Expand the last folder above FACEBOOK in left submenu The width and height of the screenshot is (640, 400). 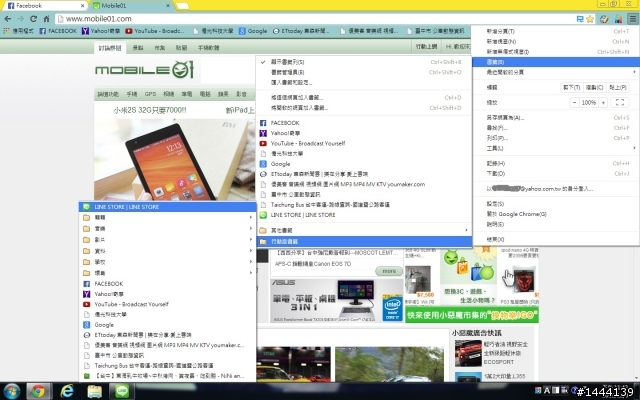click(167, 273)
